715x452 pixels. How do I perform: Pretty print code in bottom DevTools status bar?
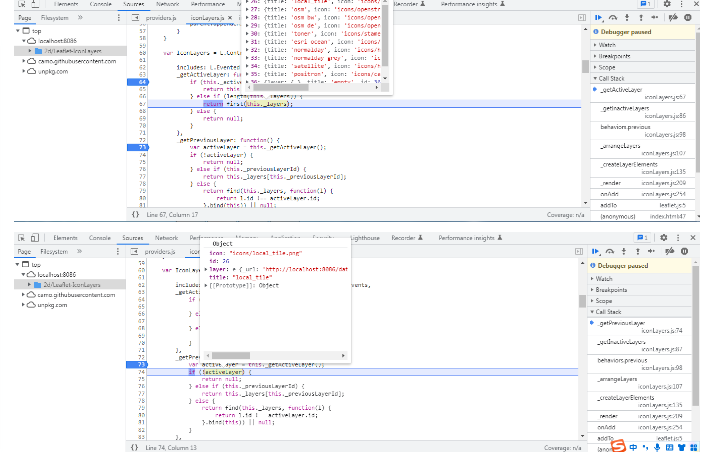click(134, 447)
